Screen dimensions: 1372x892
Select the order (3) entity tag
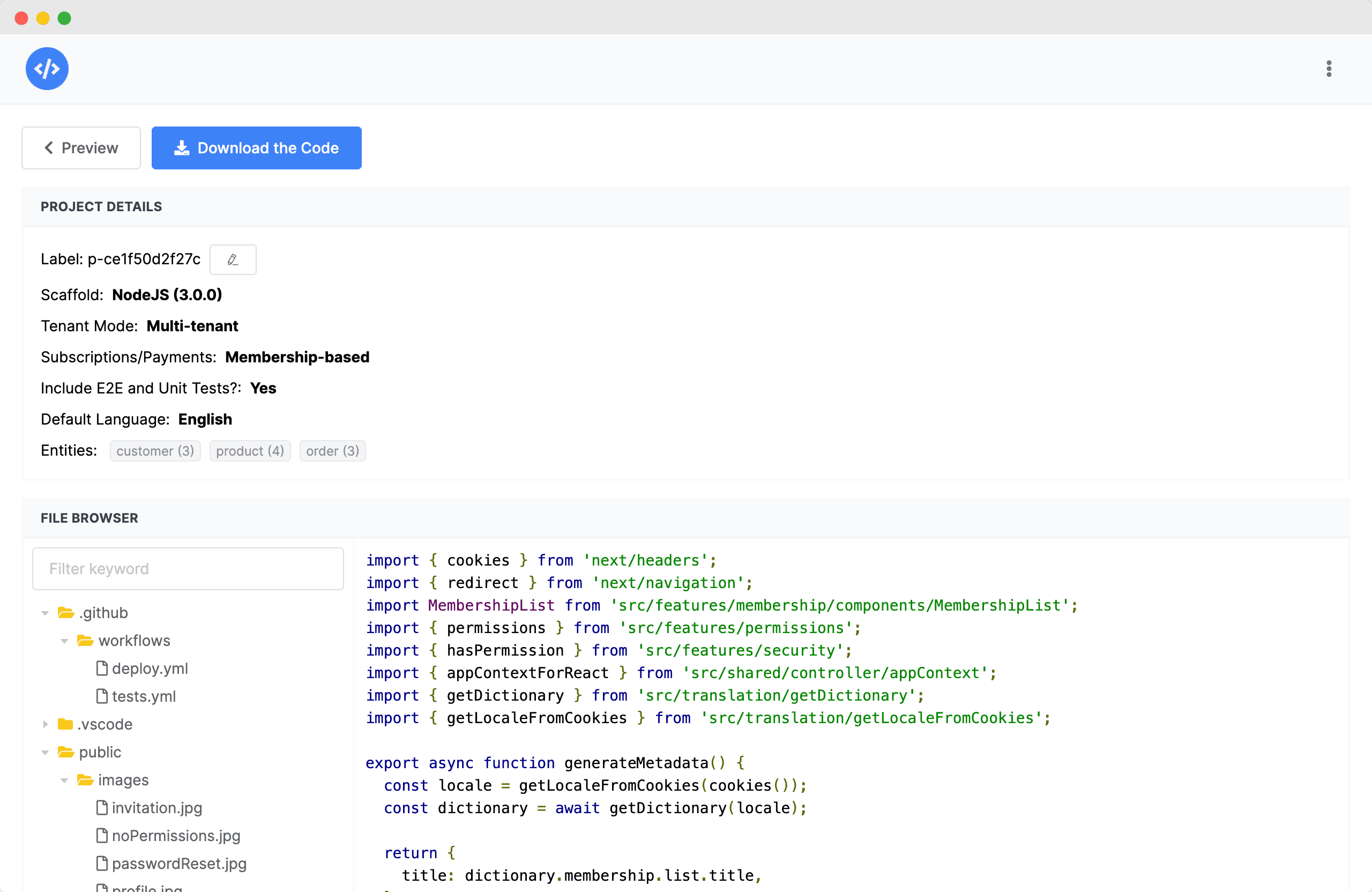(332, 451)
